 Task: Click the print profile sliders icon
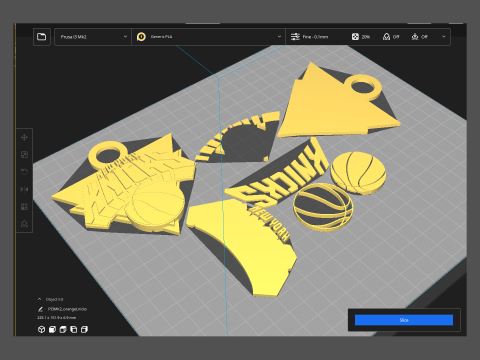coord(295,37)
